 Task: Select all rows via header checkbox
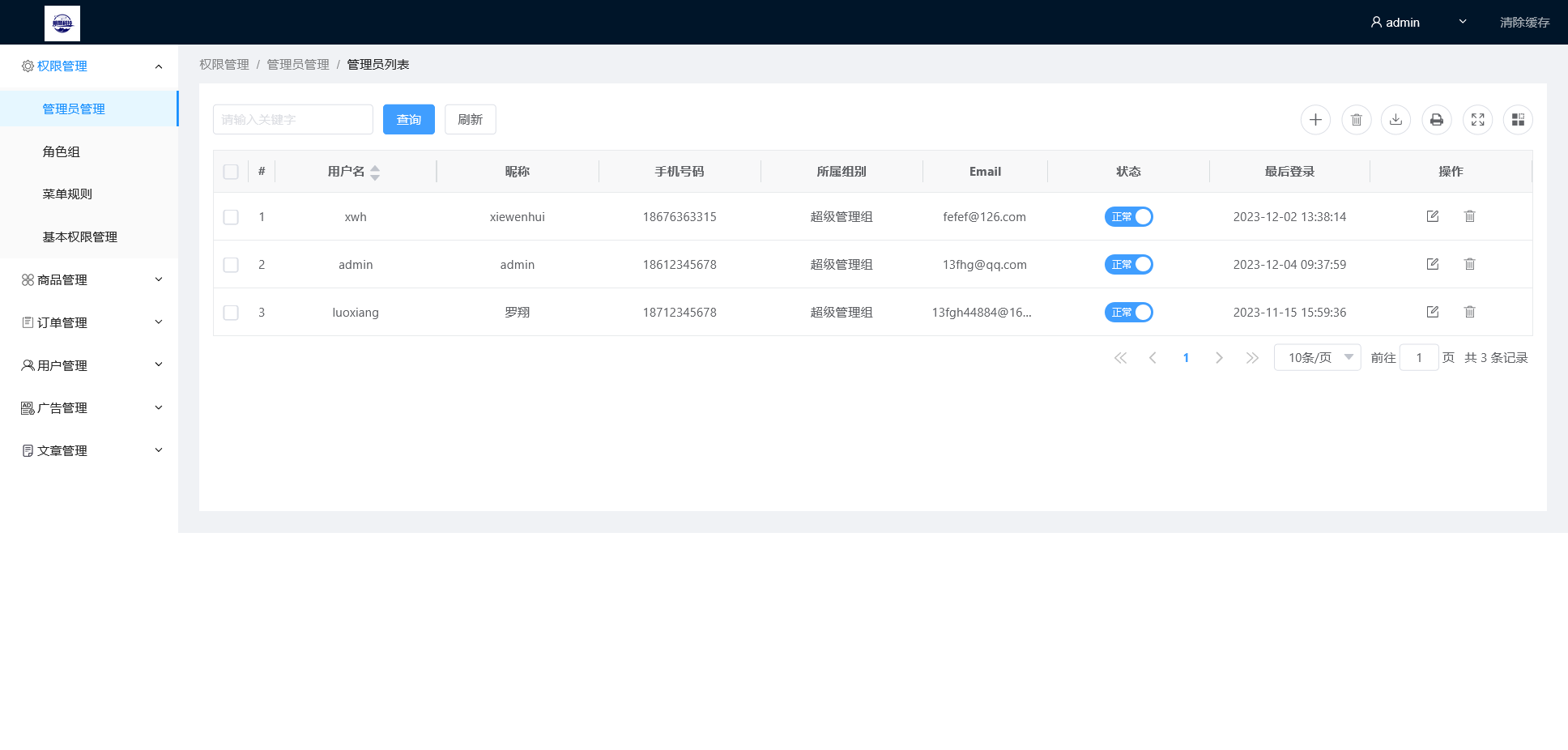(x=231, y=172)
